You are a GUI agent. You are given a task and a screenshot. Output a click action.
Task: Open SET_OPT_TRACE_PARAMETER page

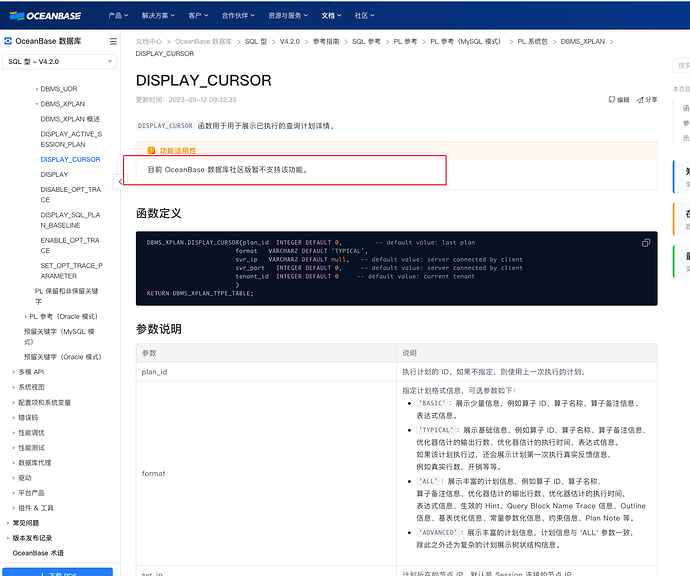click(72, 271)
